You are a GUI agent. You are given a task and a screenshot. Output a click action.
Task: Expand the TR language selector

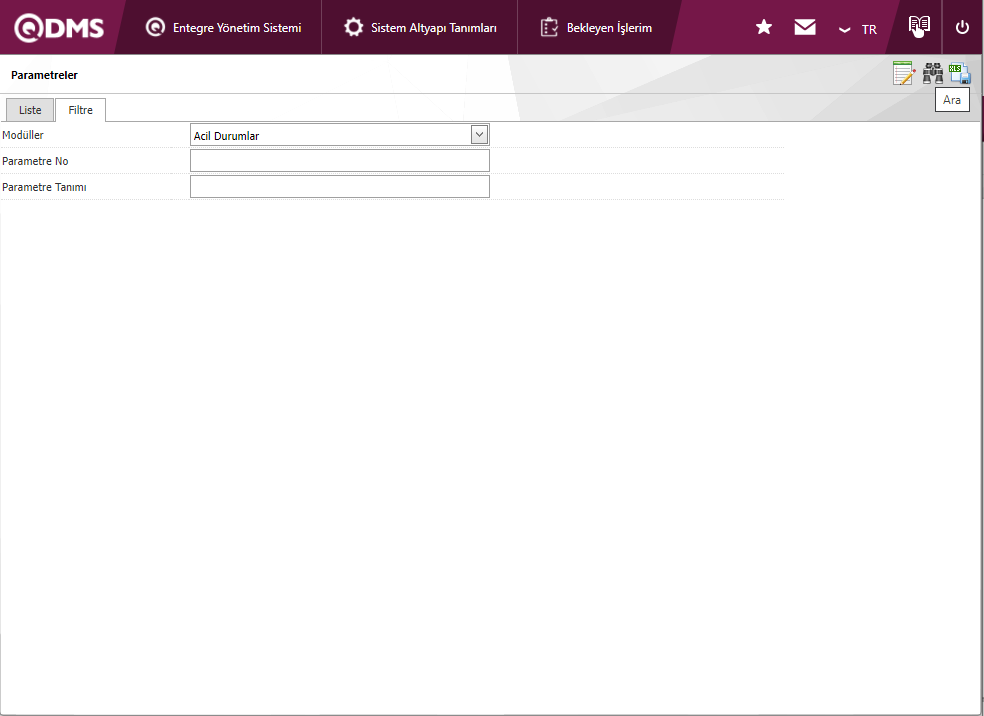coord(858,29)
